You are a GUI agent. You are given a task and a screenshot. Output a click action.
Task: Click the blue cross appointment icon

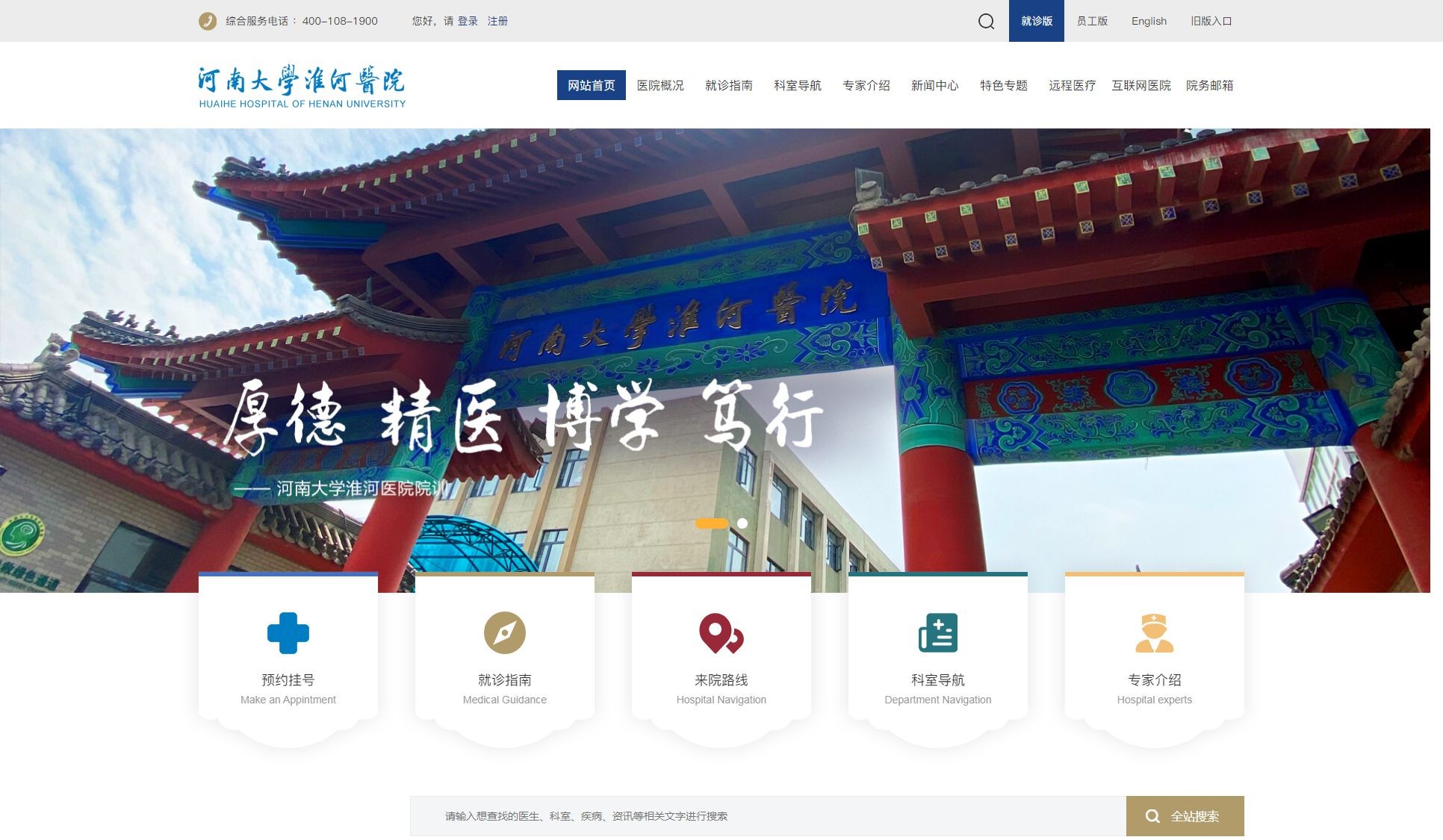tap(288, 633)
